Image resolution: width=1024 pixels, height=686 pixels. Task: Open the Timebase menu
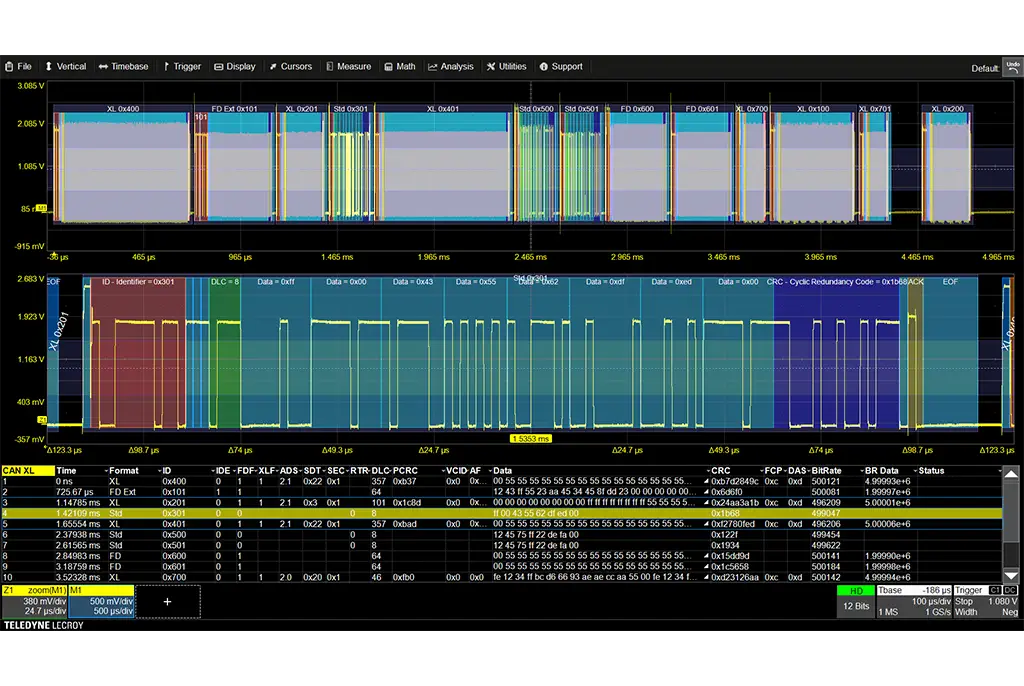pos(123,67)
